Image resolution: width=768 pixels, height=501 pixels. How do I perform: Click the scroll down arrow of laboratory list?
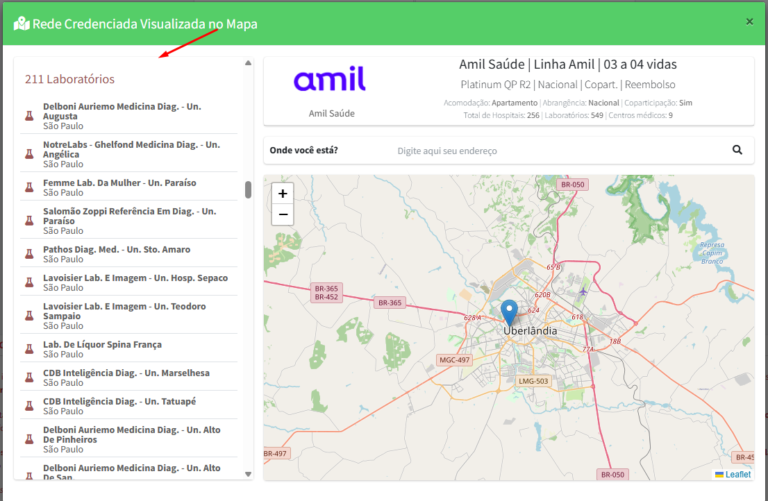[x=248, y=474]
